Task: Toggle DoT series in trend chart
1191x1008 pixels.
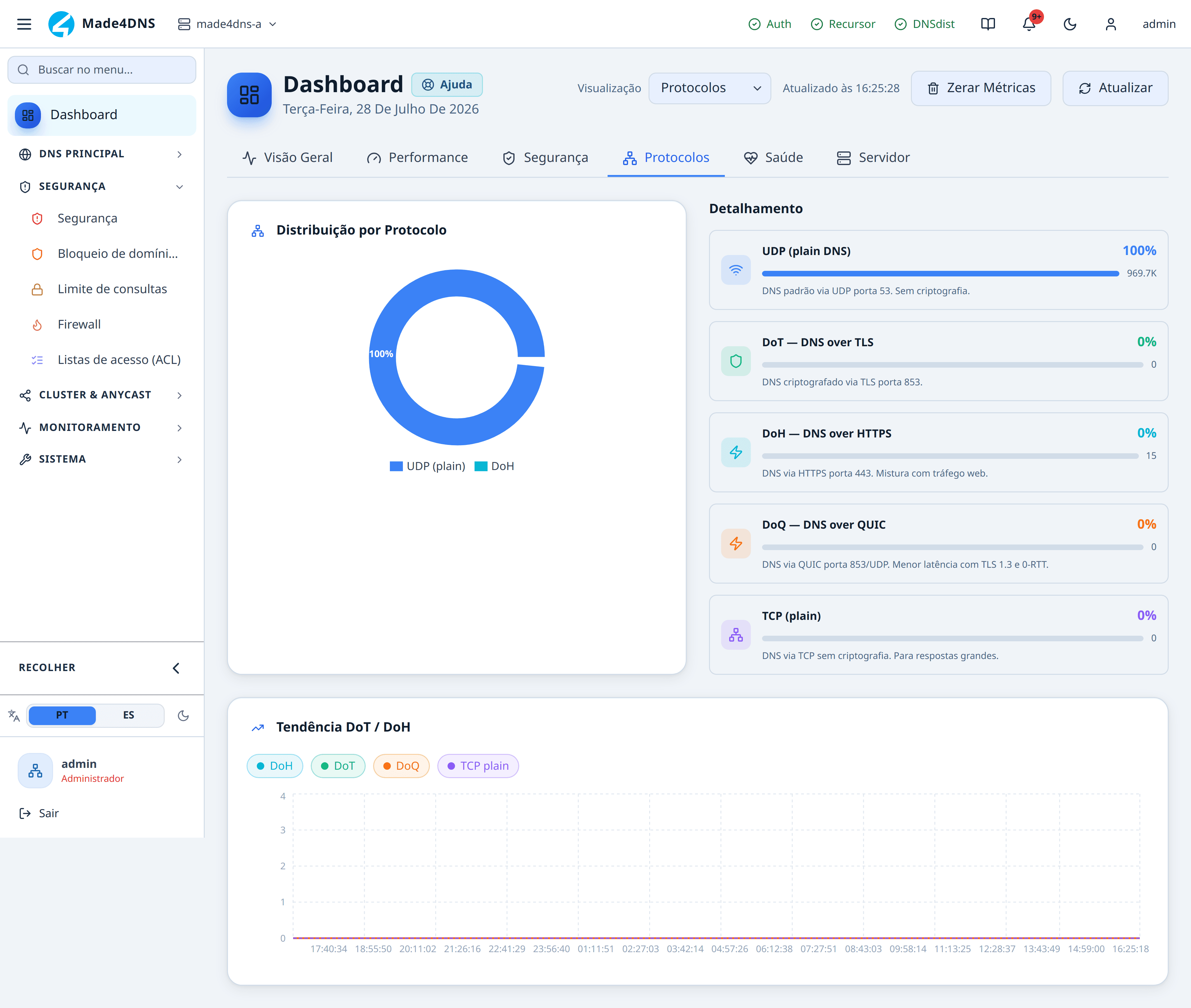Action: click(338, 766)
